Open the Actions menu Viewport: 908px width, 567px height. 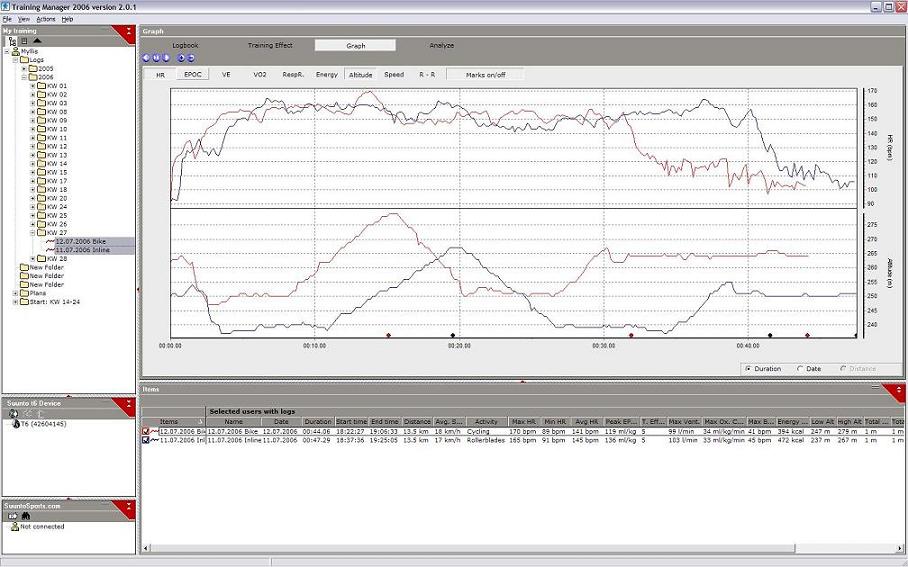click(x=46, y=19)
